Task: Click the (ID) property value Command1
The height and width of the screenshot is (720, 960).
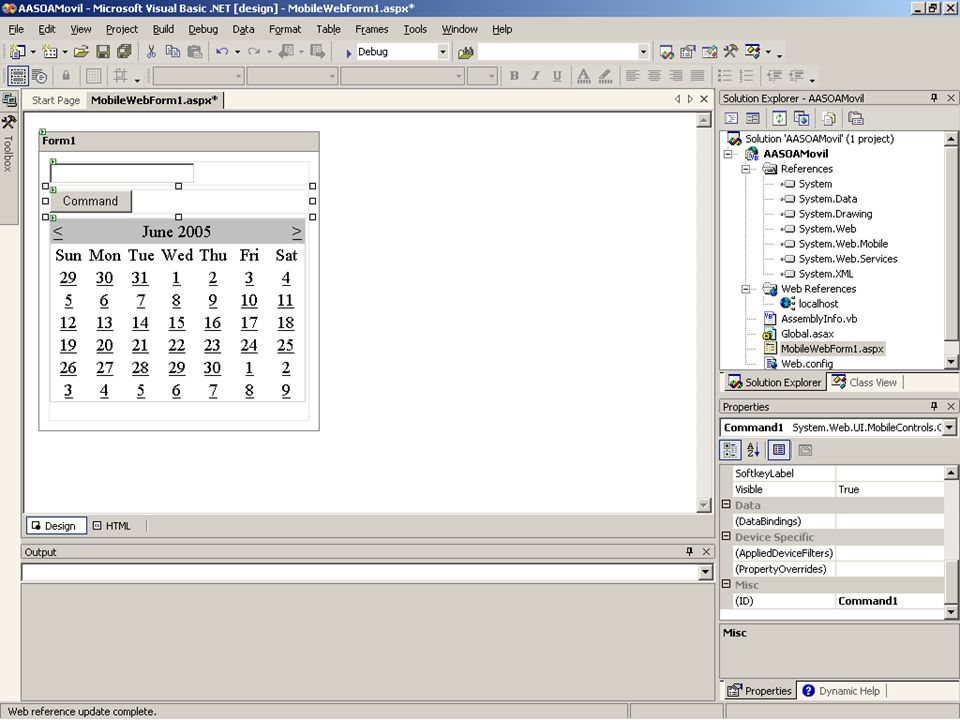Action: tap(890, 601)
